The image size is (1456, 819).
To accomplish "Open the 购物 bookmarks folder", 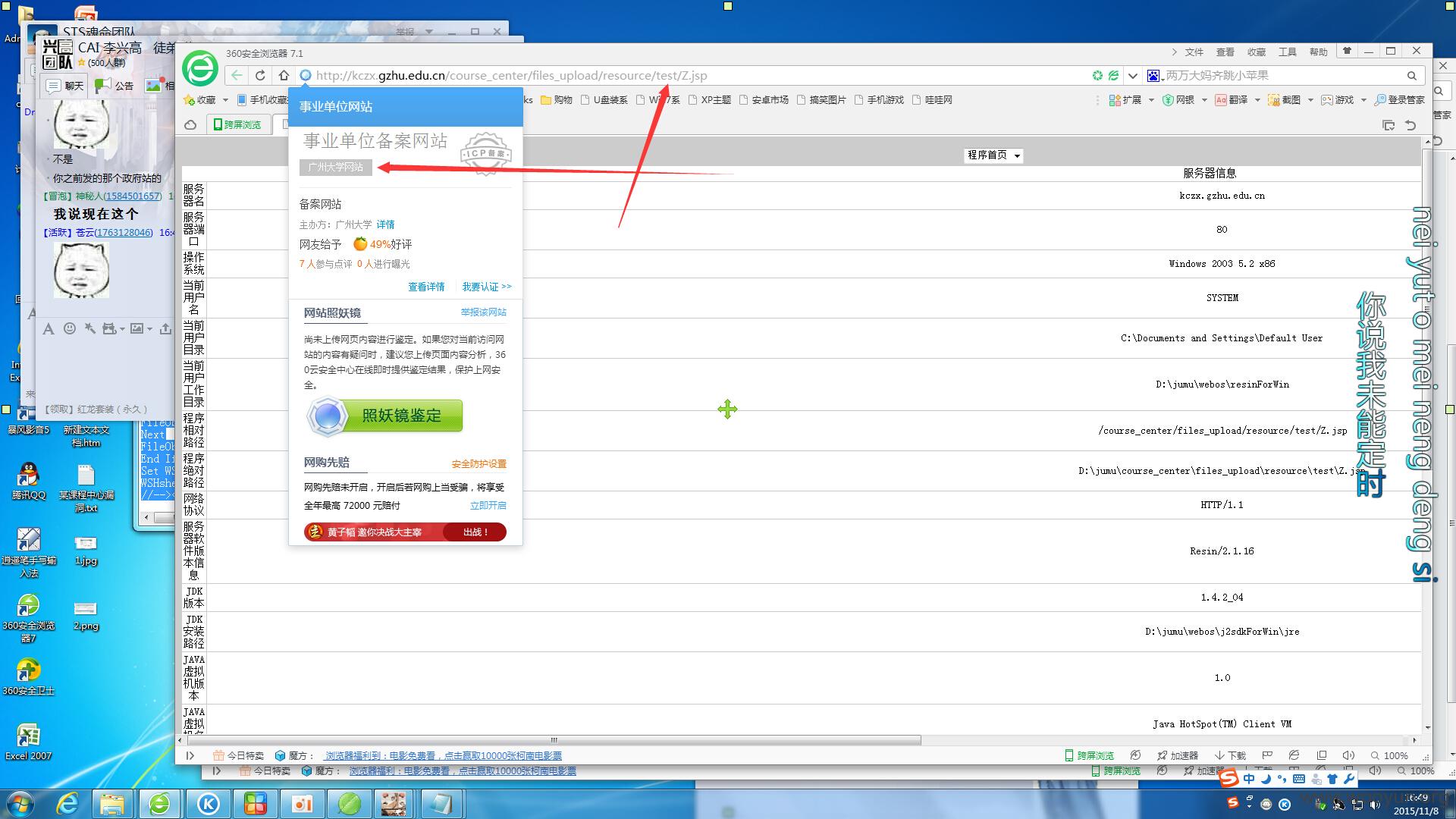I will (556, 99).
